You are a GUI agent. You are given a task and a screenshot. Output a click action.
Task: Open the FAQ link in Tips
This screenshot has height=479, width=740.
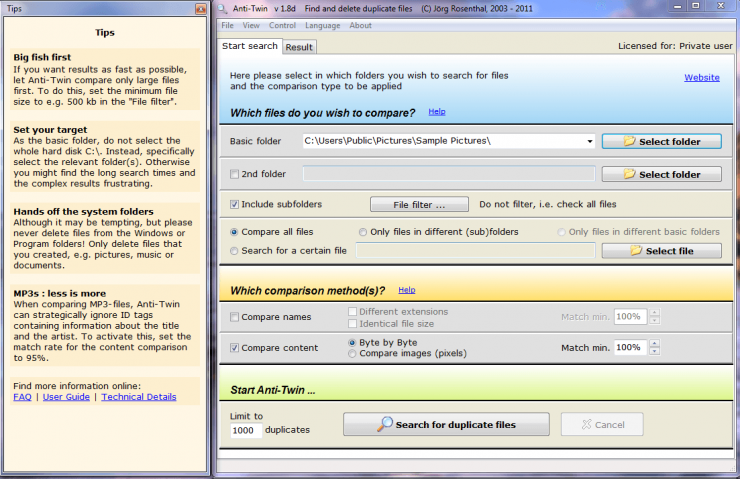(x=22, y=397)
